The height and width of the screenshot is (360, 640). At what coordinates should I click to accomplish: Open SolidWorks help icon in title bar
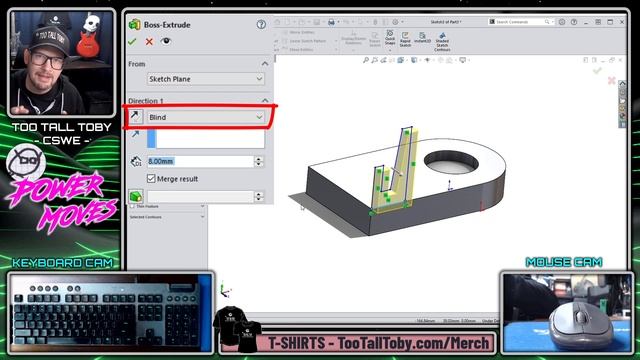pos(574,22)
